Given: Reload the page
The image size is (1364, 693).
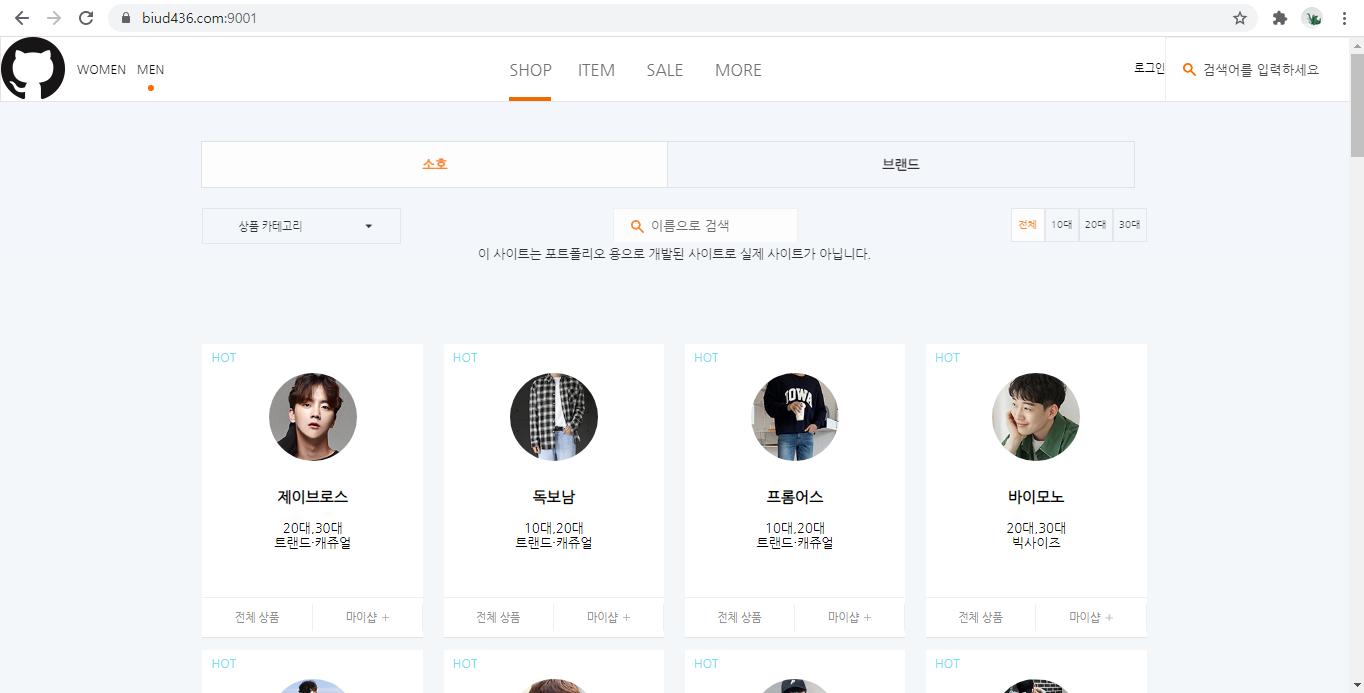Looking at the screenshot, I should pos(86,18).
